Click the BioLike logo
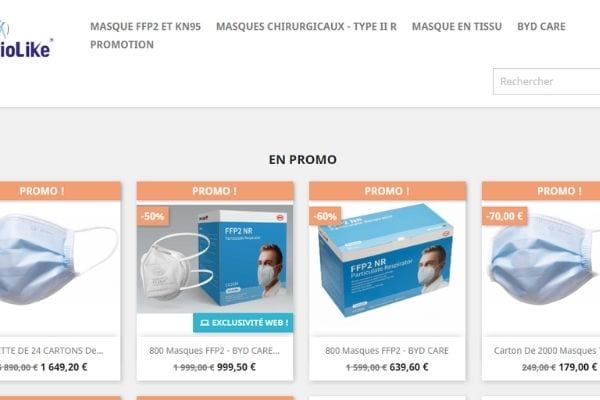 tap(25, 40)
